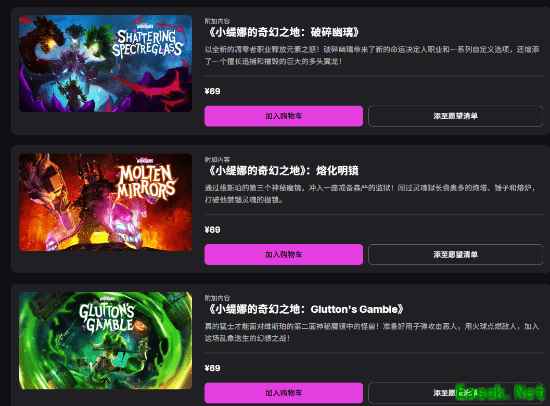Add Molten Mirrors to the wishlist
550x406 pixels.
455,254
